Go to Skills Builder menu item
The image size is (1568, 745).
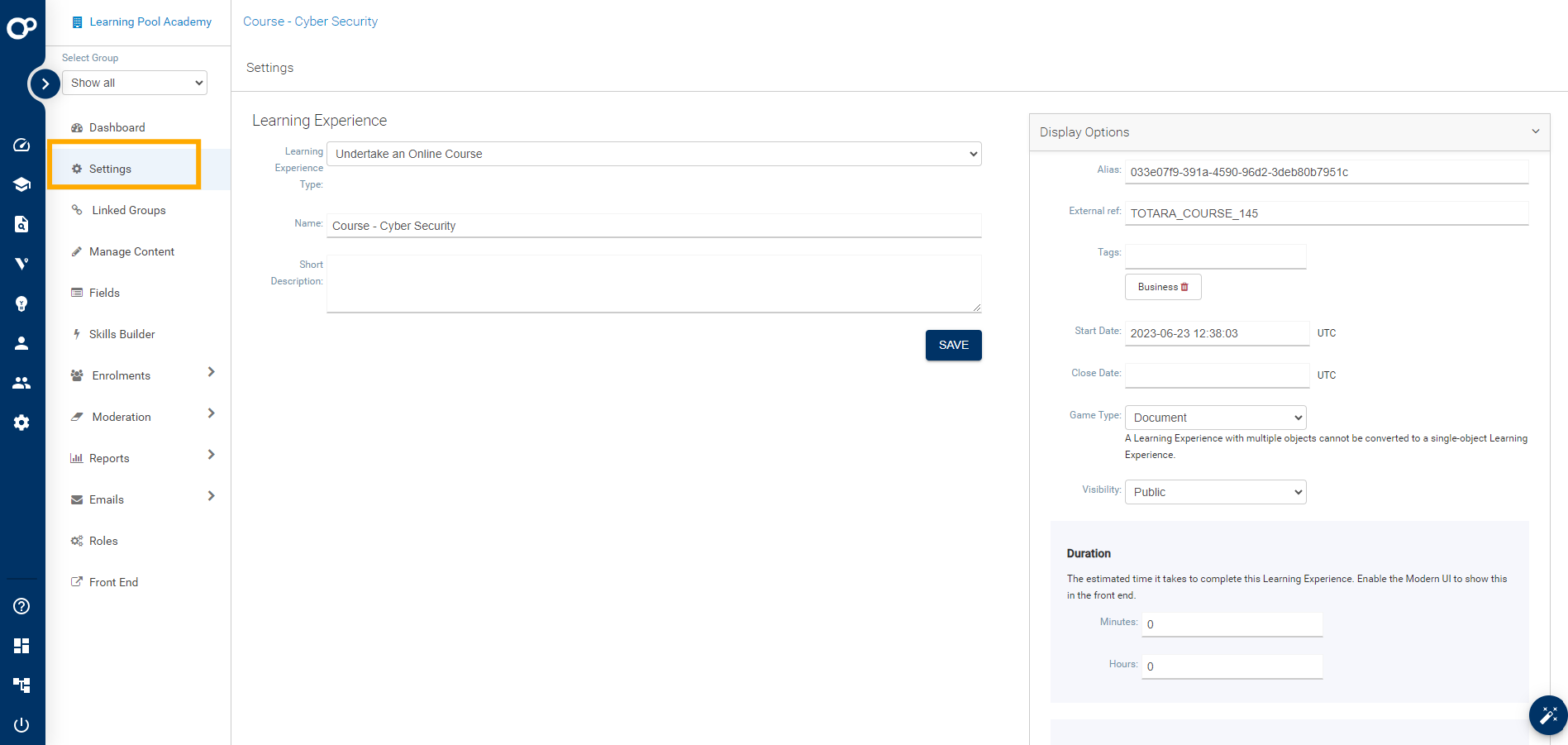[122, 334]
